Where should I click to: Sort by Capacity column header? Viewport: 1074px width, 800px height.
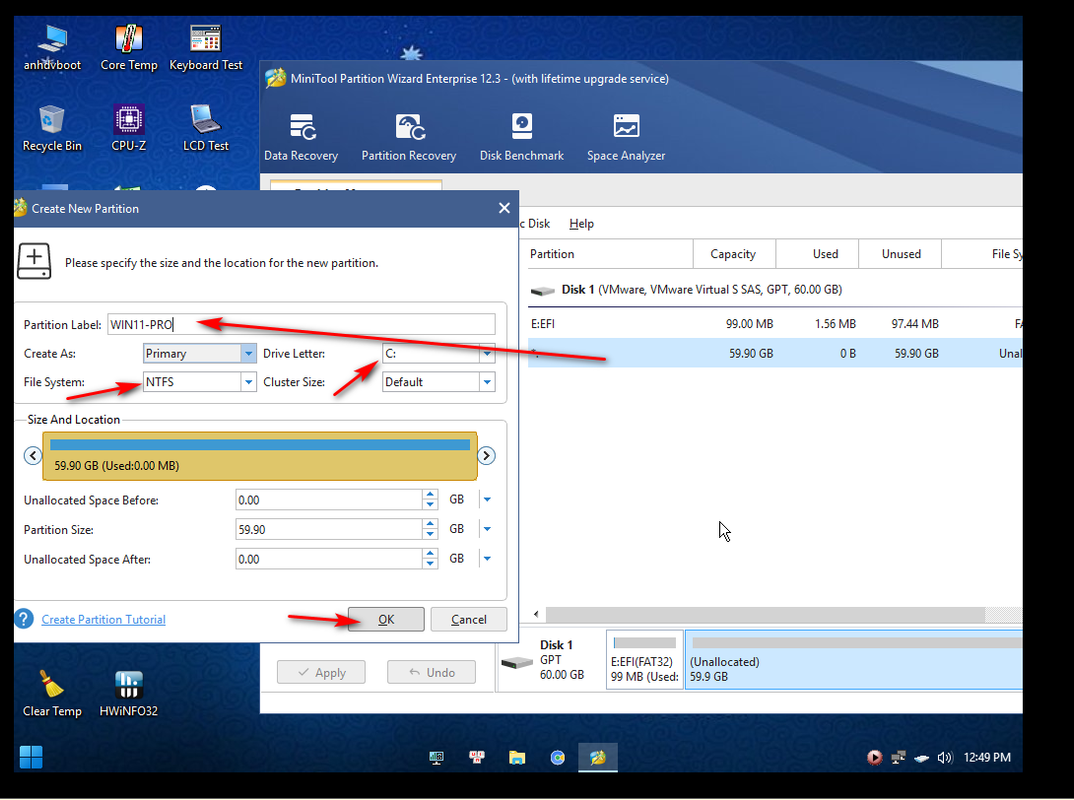(733, 253)
